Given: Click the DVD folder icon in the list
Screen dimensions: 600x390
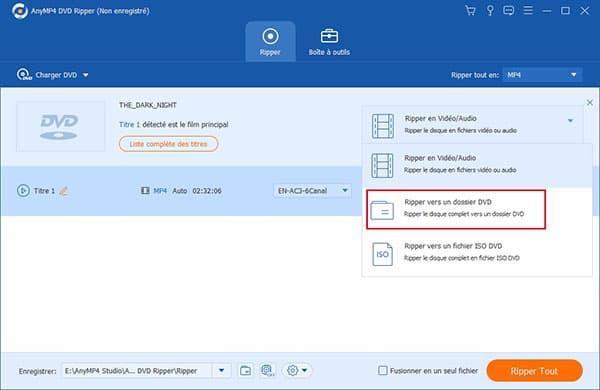Looking at the screenshot, I should [382, 210].
